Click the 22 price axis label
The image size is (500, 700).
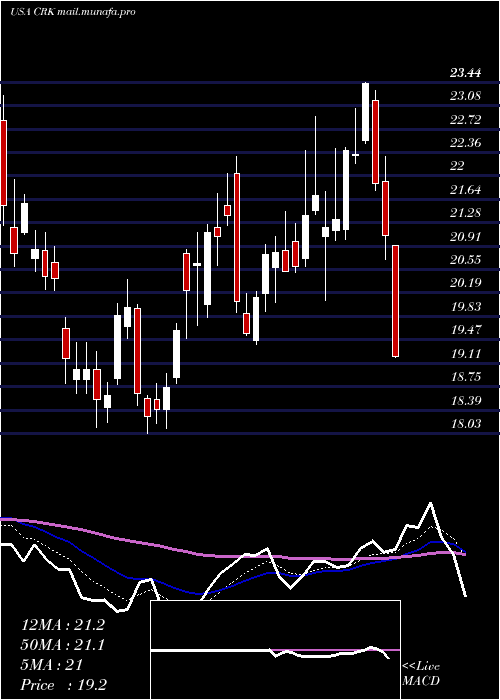pyautogui.click(x=458, y=166)
